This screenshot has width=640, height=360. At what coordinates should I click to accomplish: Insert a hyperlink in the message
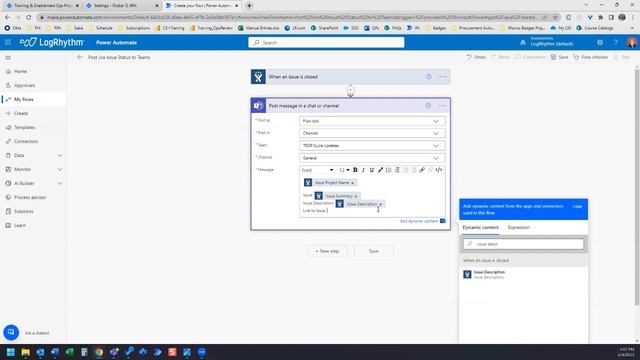[422, 170]
